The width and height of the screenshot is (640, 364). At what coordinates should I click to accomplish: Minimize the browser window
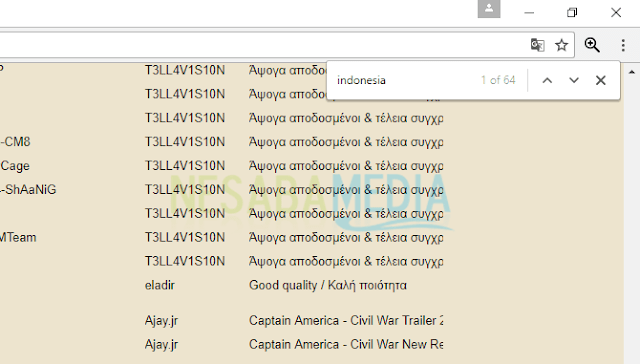pyautogui.click(x=529, y=13)
